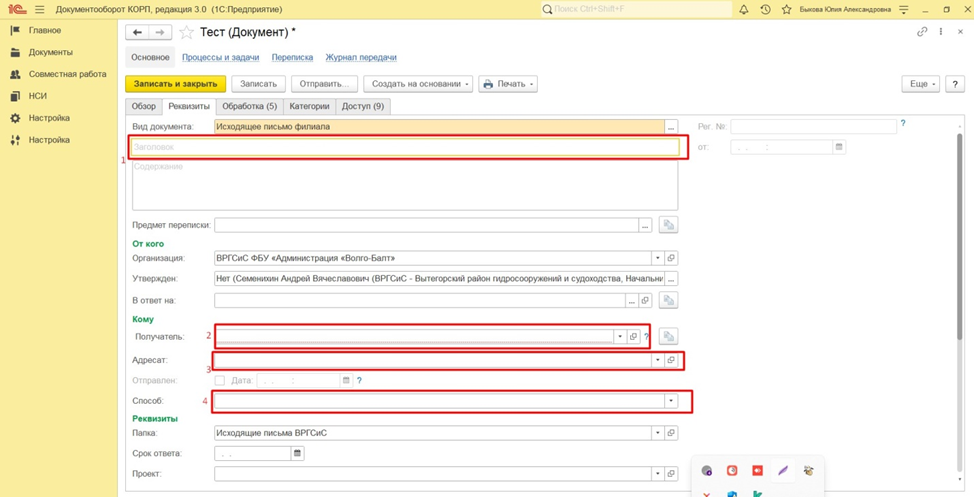Expand the Проект dropdown arrow
This screenshot has height=497, width=974.
tap(658, 474)
